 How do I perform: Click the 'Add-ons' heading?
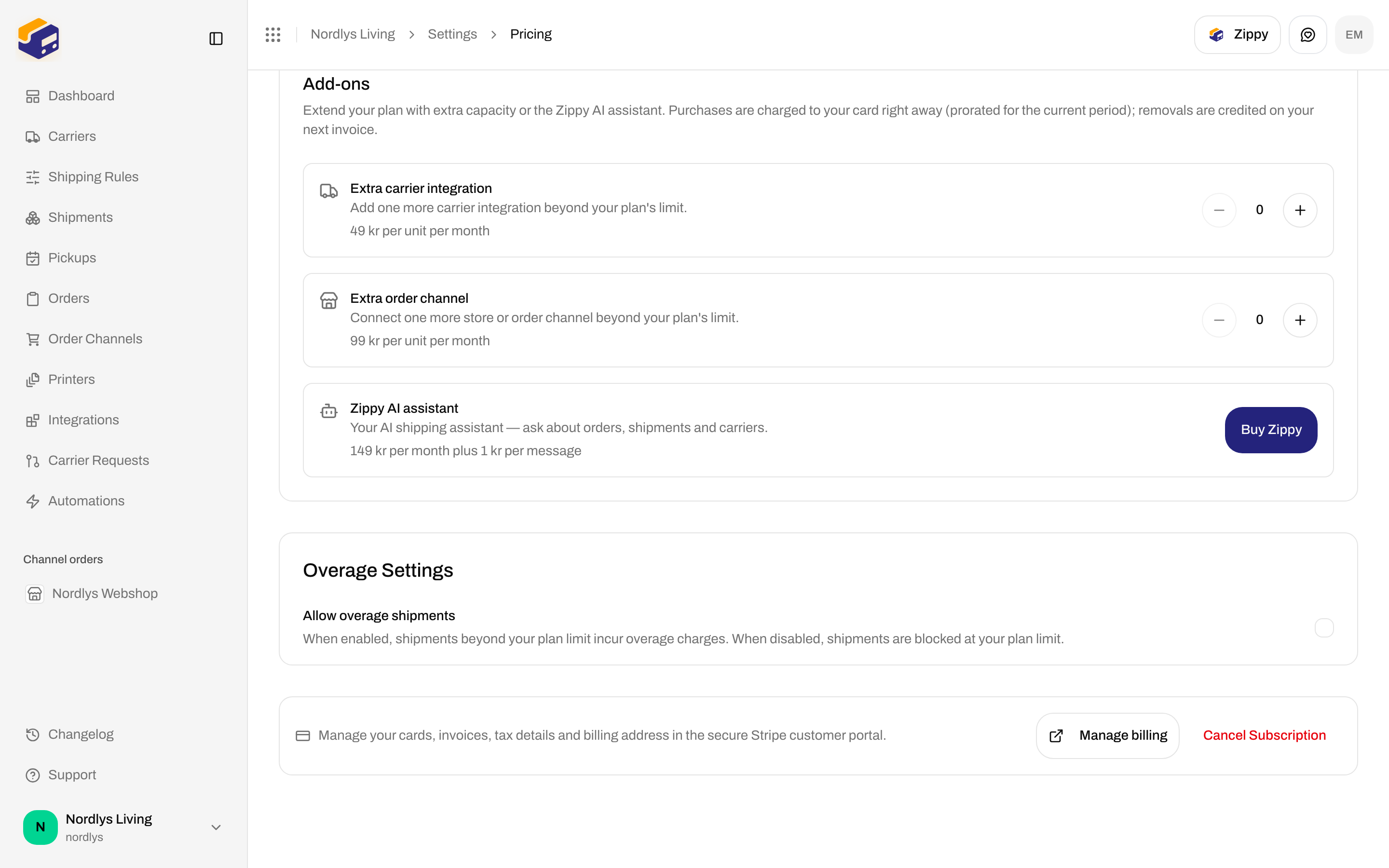pyautogui.click(x=336, y=84)
